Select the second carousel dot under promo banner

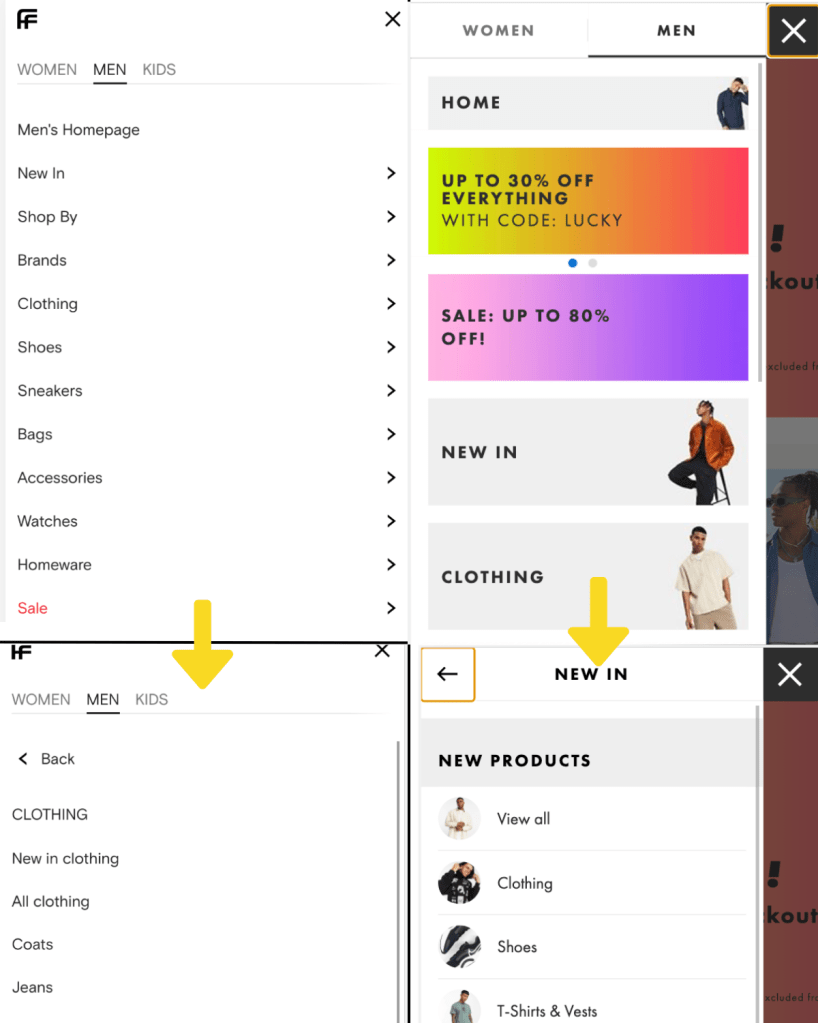click(x=592, y=263)
